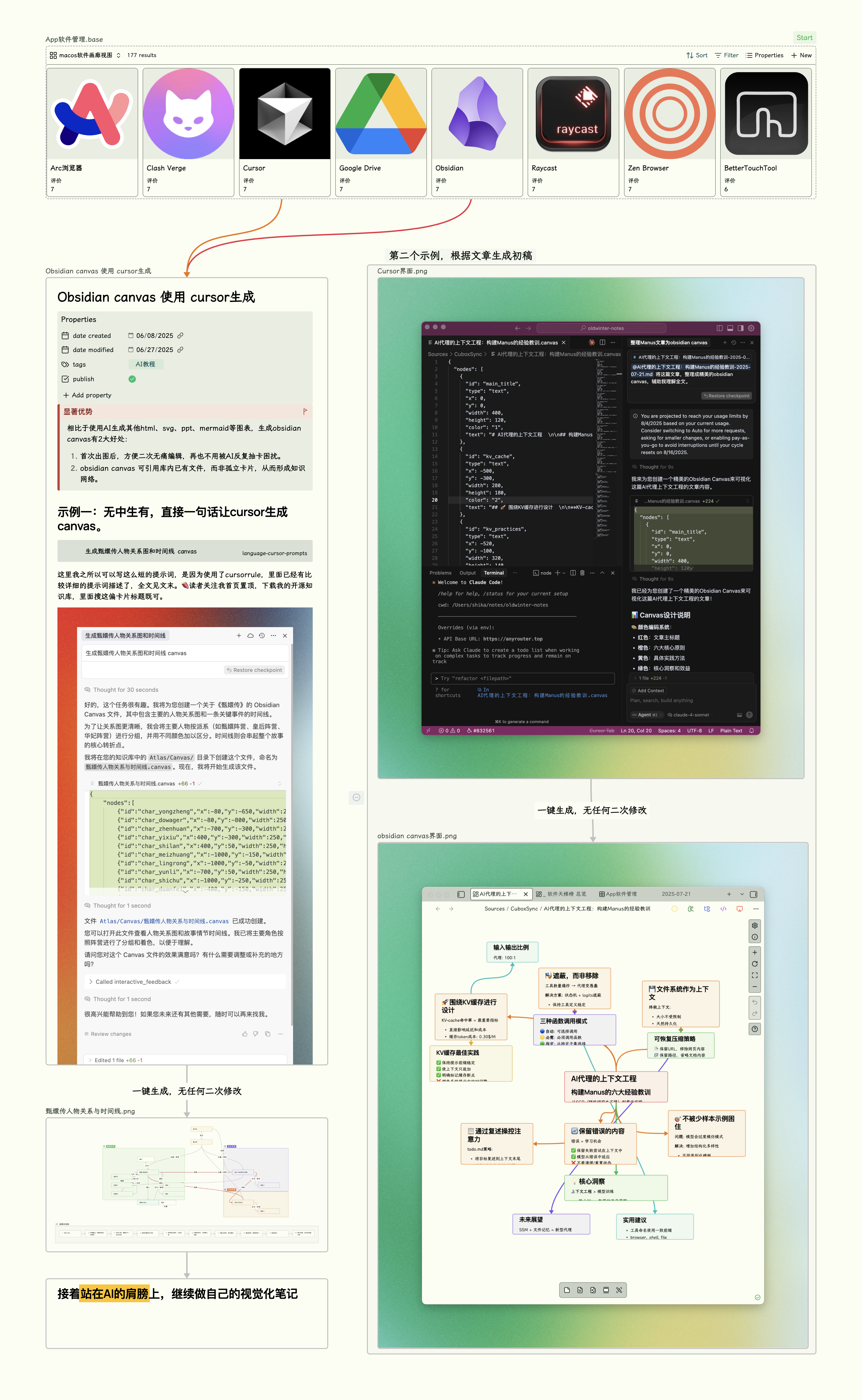Viewport: 862px width, 1400px height.
Task: Toggle the publish property checkbox
Action: click(x=132, y=379)
